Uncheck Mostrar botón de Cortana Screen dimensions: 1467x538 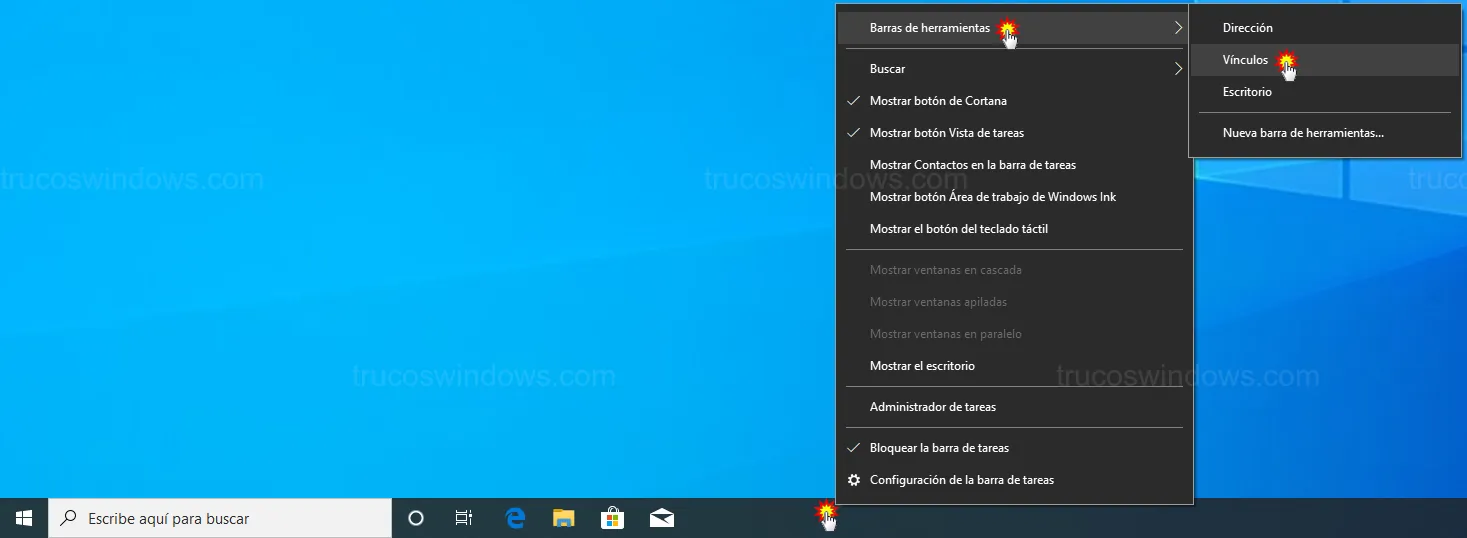pyautogui.click(x=938, y=101)
